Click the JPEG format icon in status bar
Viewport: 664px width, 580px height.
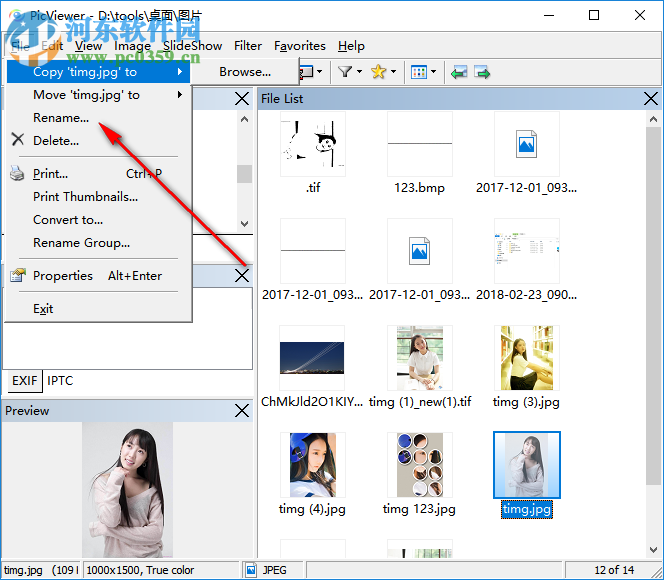tap(251, 570)
